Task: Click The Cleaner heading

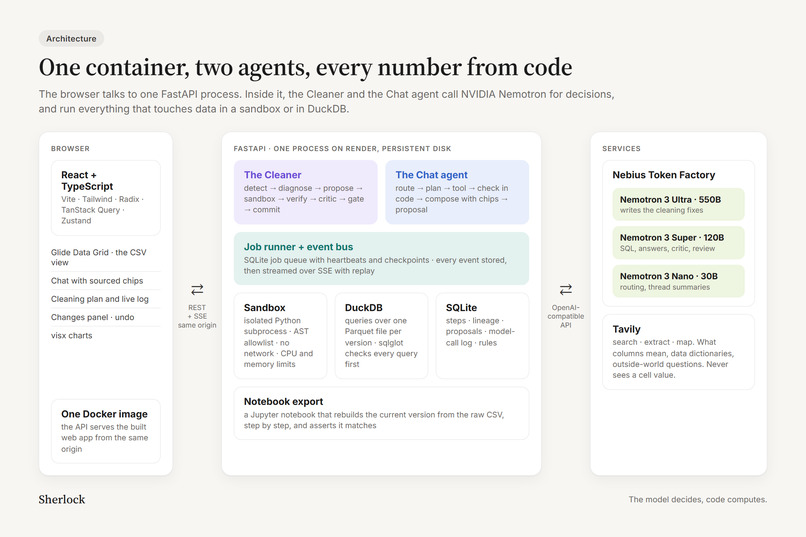Action: 272,175
